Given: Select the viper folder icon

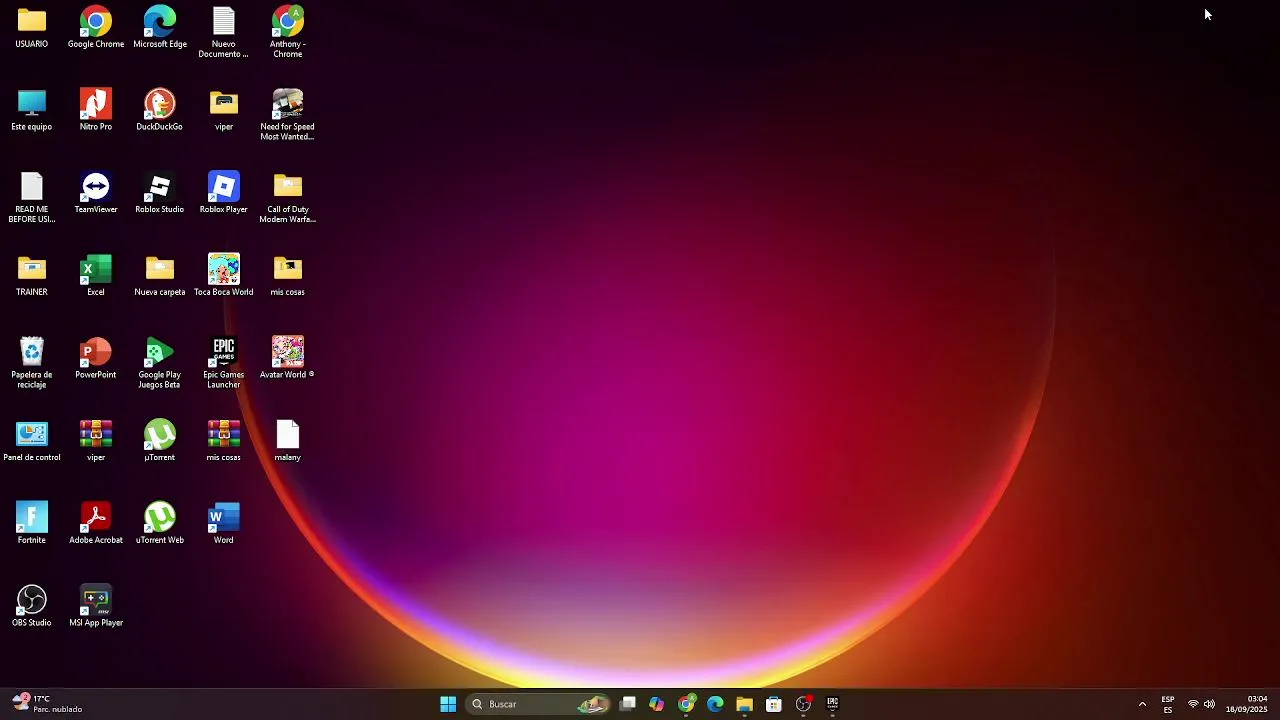Looking at the screenshot, I should point(223,111).
